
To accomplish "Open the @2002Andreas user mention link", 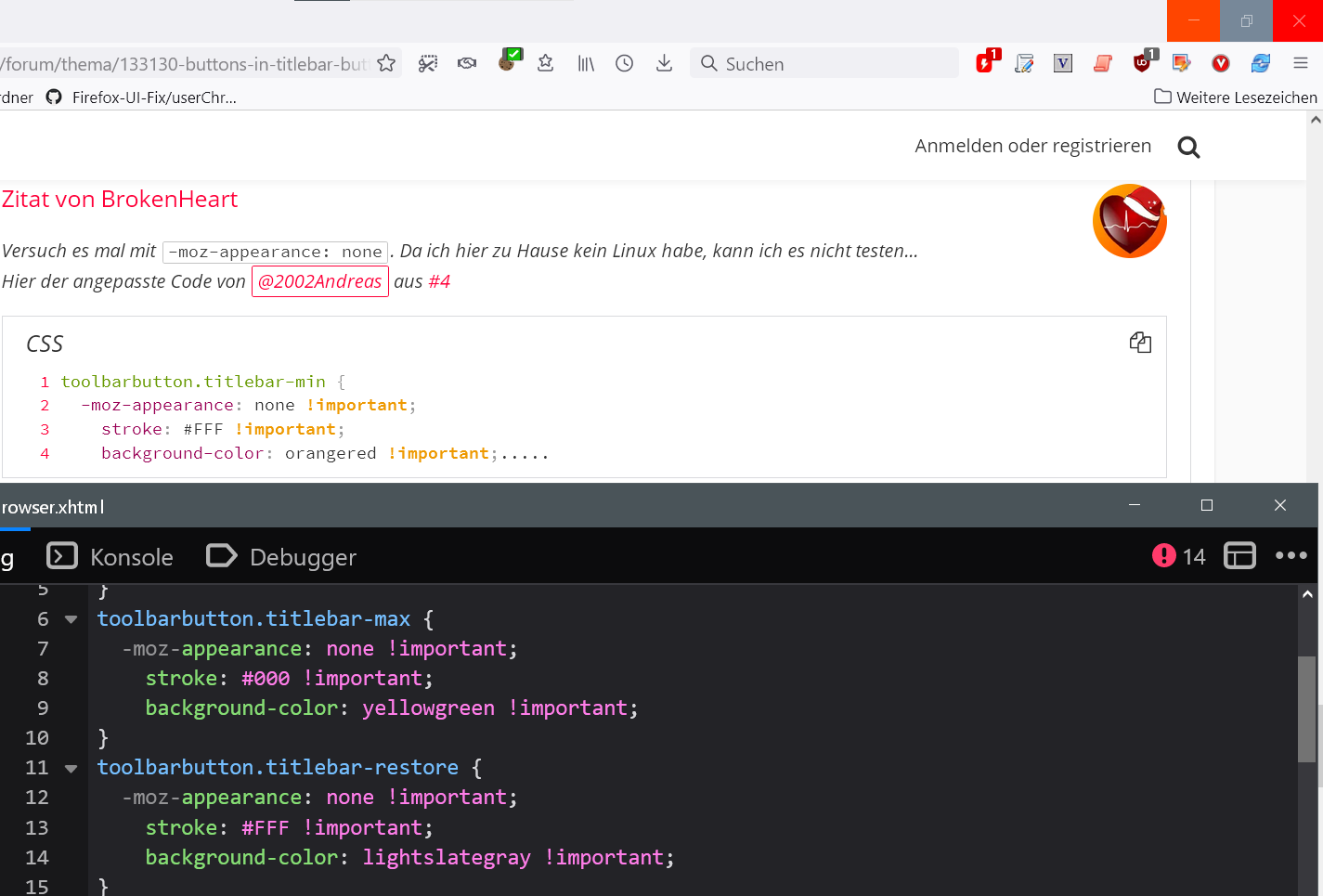I will [x=319, y=281].
